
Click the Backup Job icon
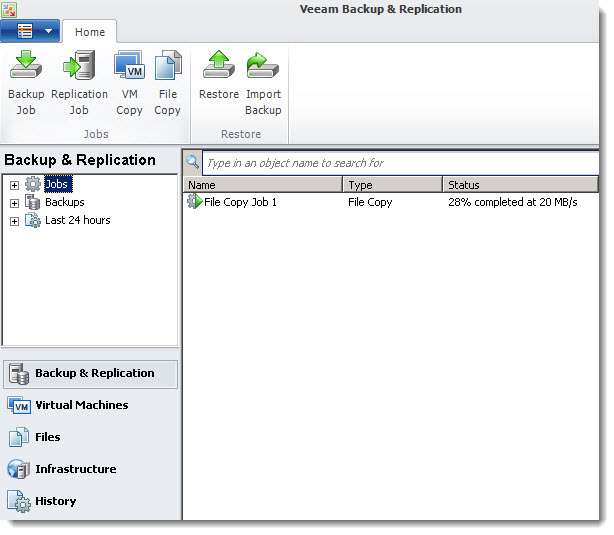[26, 65]
